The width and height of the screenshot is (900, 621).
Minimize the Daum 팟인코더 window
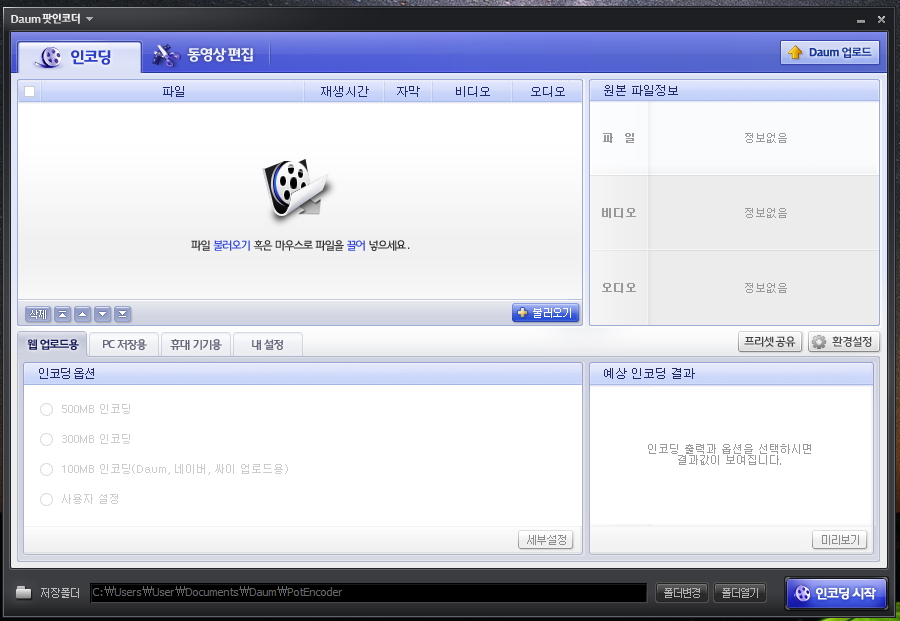tap(860, 20)
